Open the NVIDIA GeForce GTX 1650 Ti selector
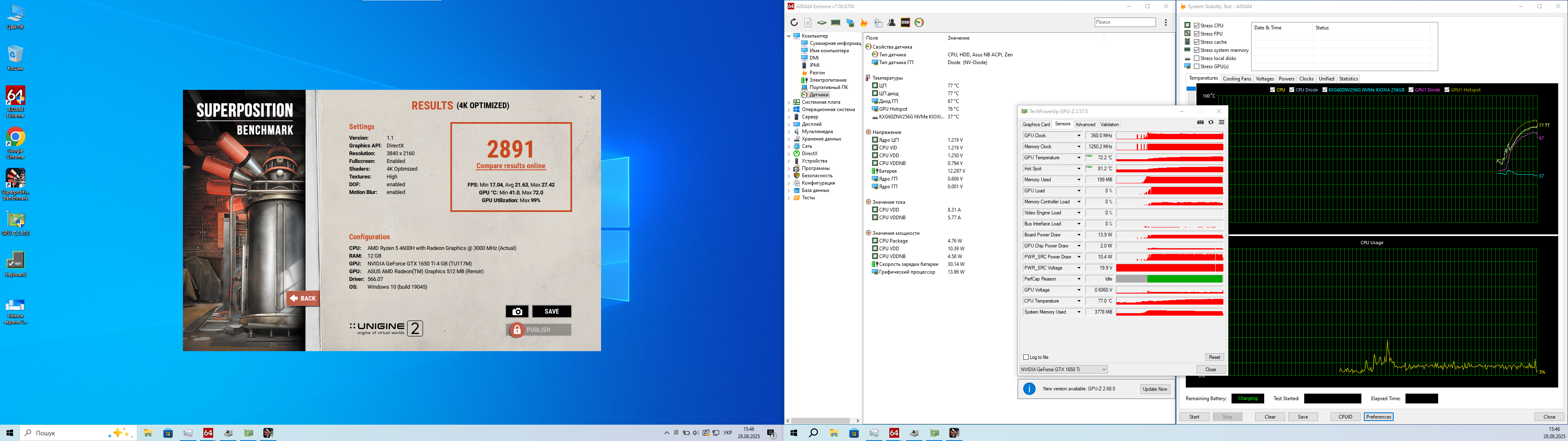The width and height of the screenshot is (1568, 441). coord(1063,370)
